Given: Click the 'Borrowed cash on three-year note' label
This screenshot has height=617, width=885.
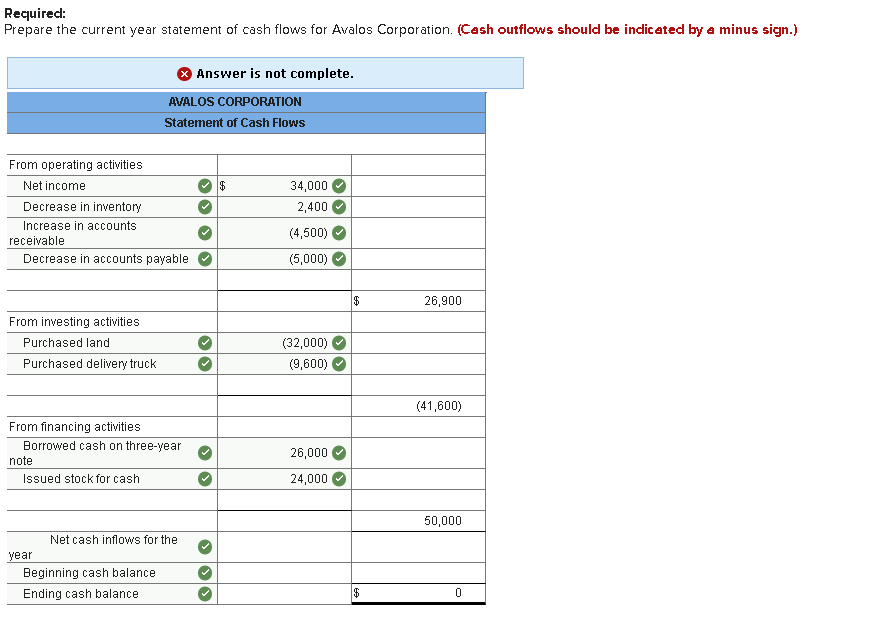Looking at the screenshot, I should (x=95, y=453).
